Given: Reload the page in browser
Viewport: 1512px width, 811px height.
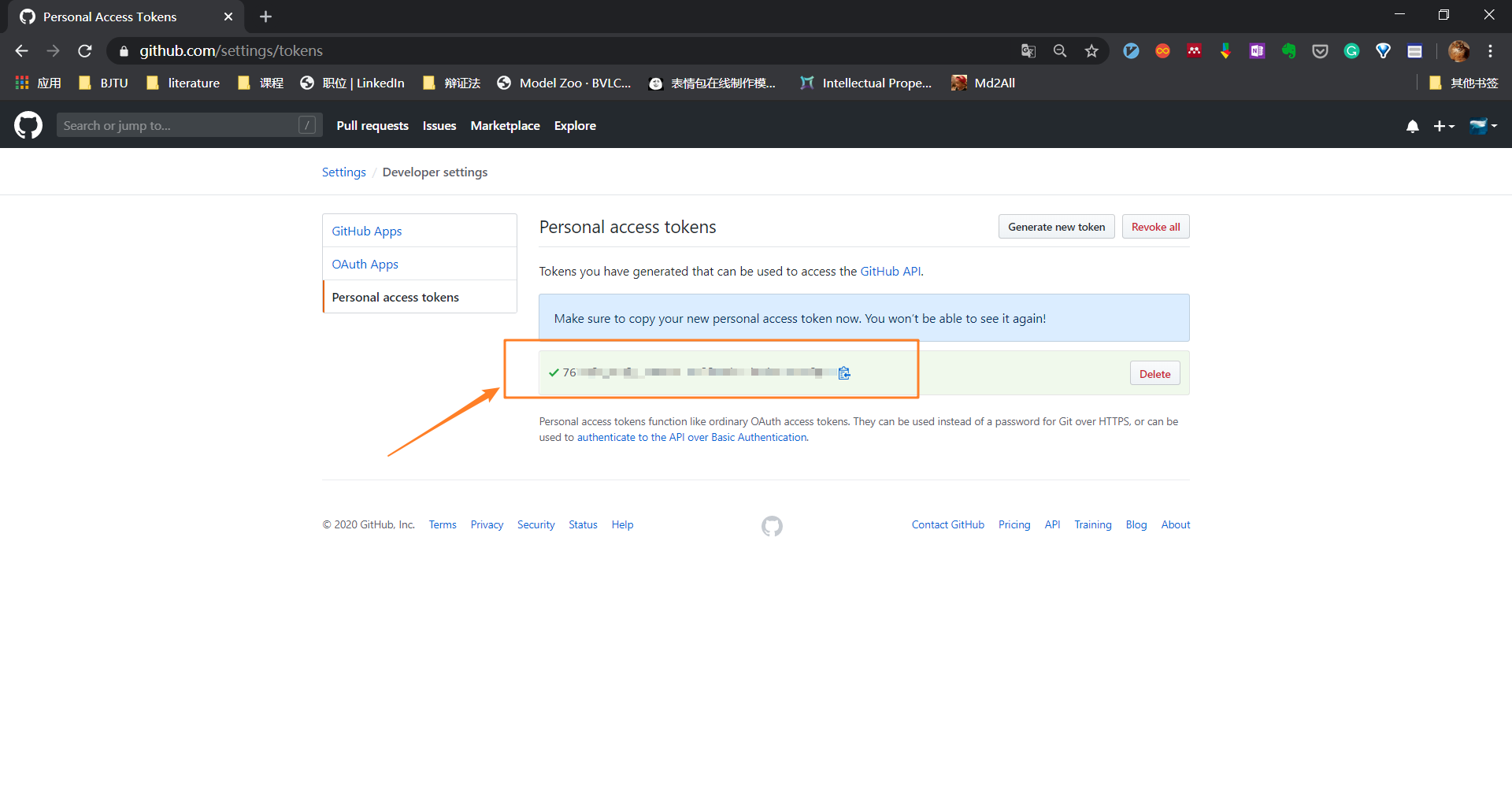Looking at the screenshot, I should [85, 51].
